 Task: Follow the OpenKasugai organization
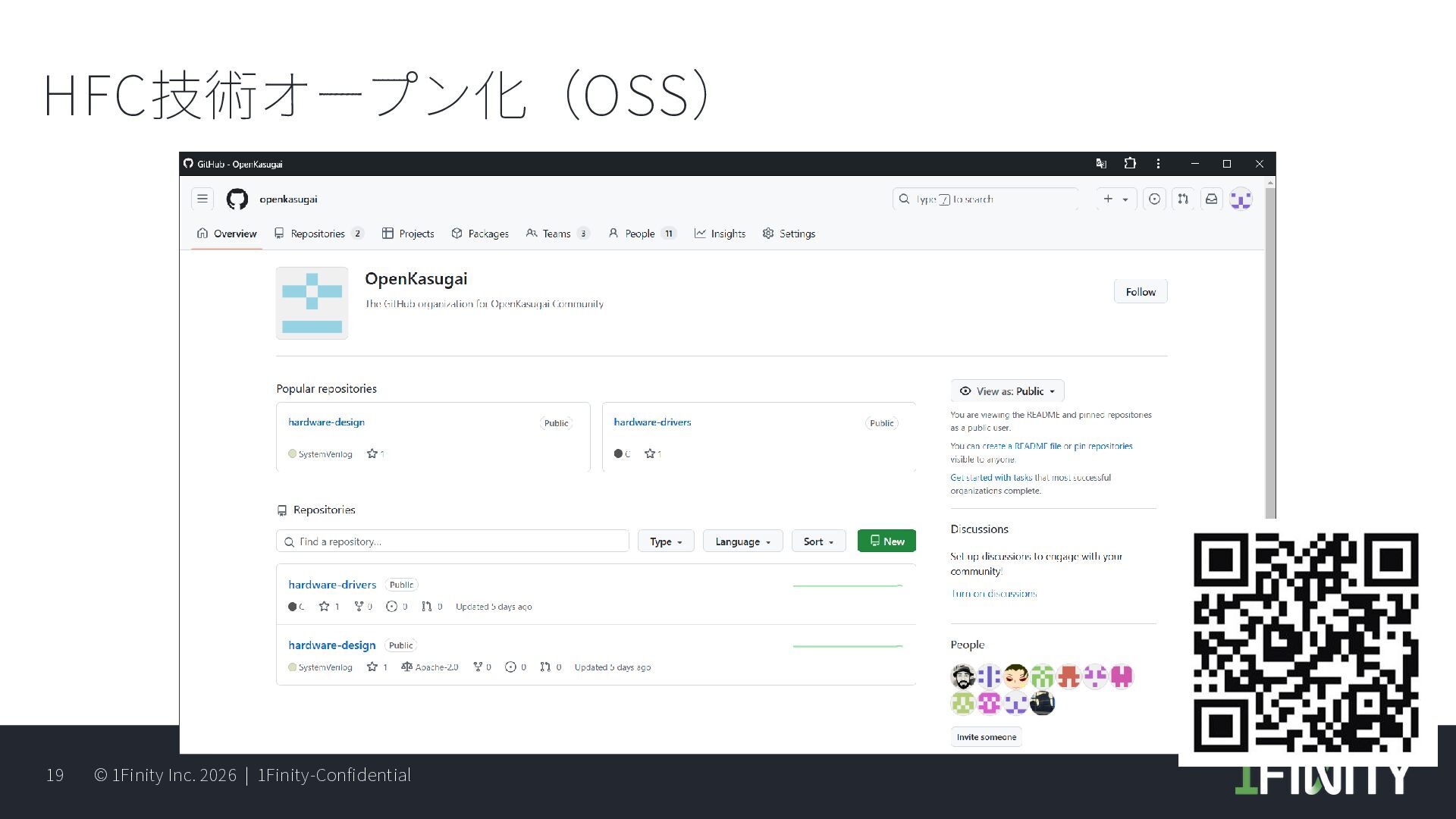pyautogui.click(x=1140, y=292)
